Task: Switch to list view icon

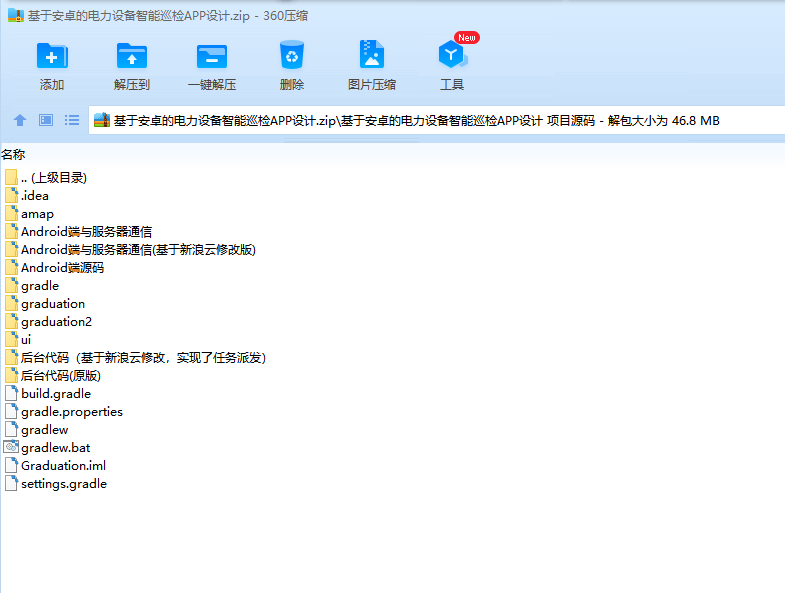Action: coord(72,120)
